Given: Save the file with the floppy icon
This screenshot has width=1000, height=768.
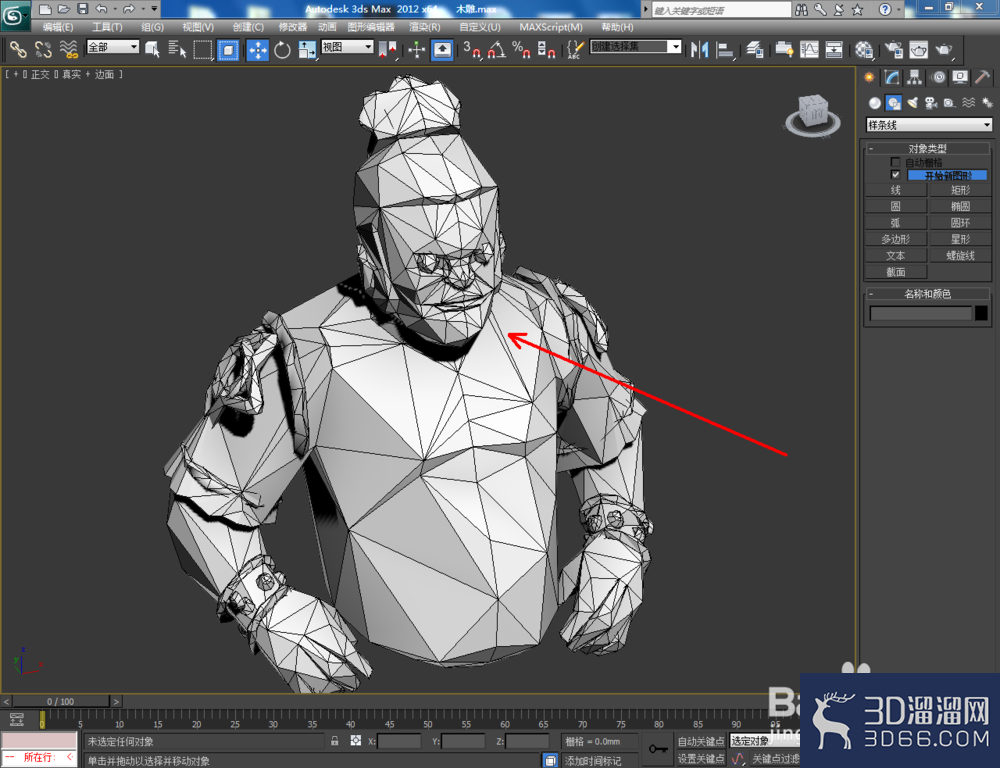Looking at the screenshot, I should pyautogui.click(x=82, y=9).
